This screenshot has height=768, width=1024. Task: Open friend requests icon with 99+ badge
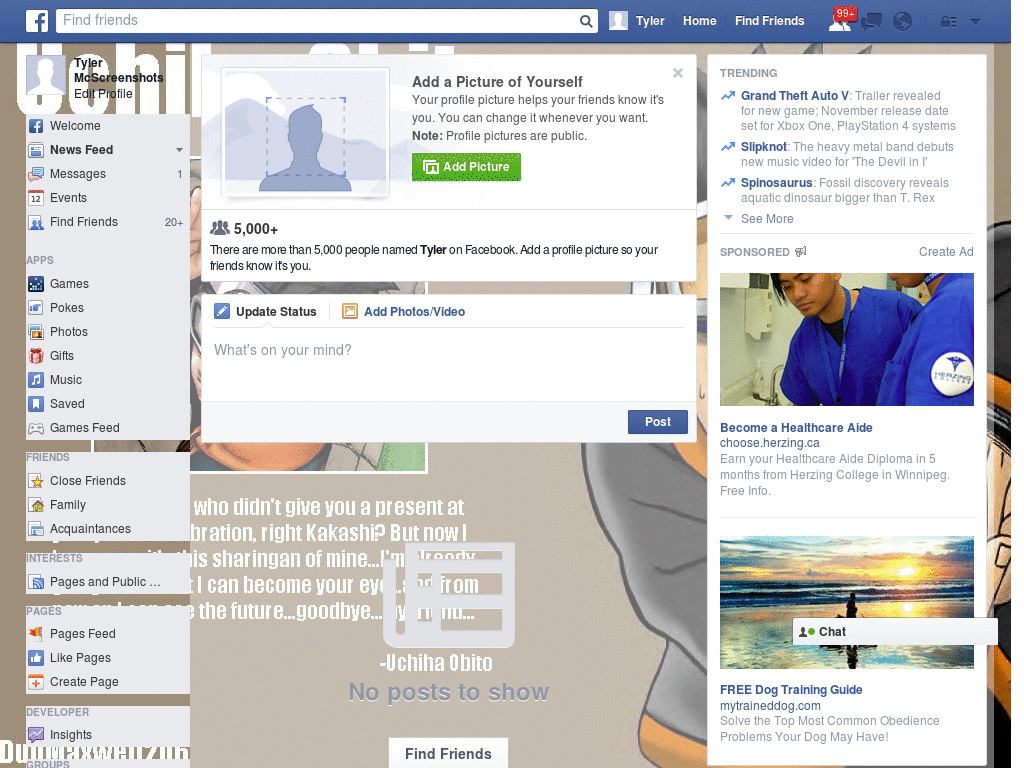[840, 21]
